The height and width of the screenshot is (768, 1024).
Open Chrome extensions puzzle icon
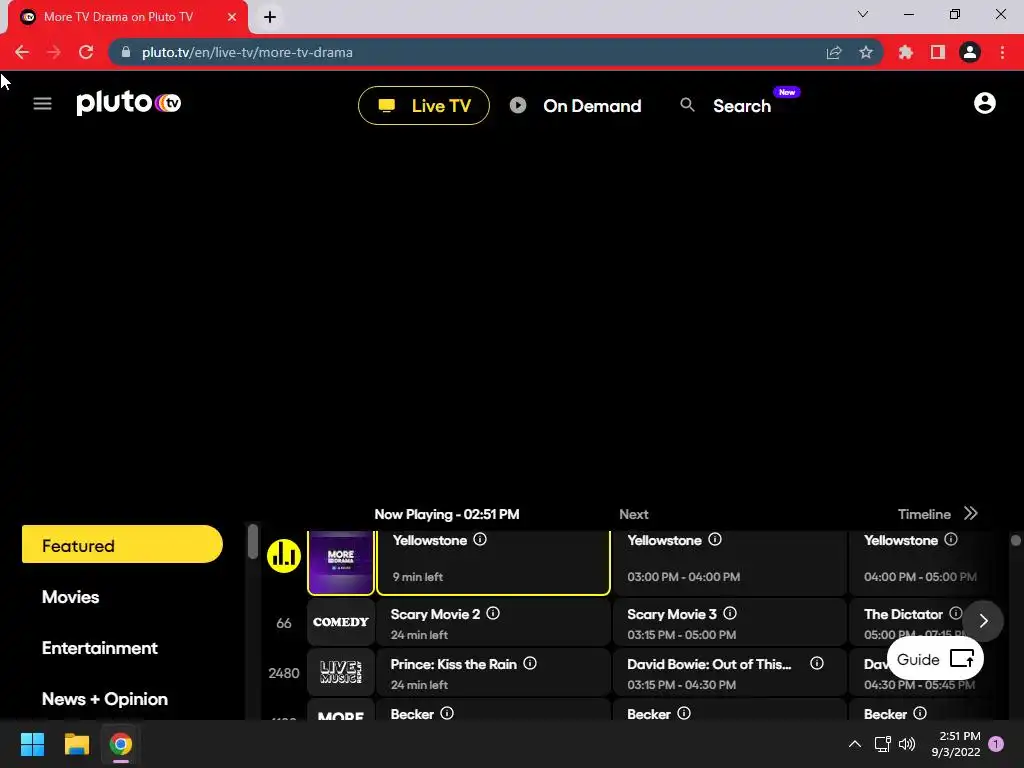click(906, 52)
